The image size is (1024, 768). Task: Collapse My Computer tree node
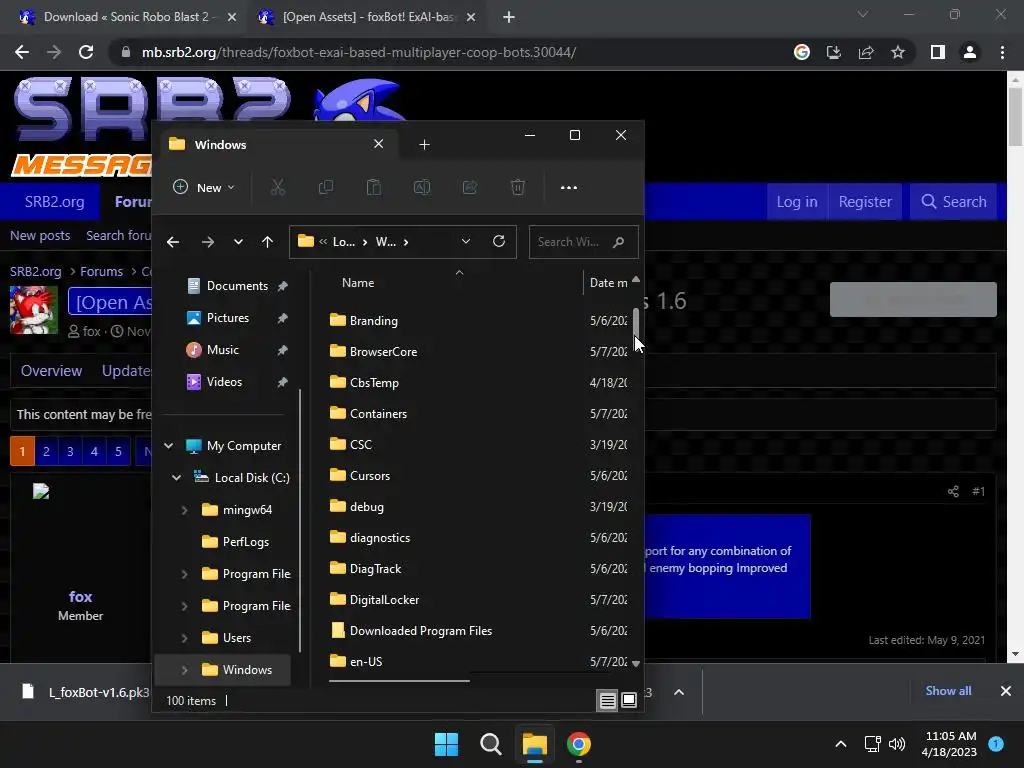point(168,445)
